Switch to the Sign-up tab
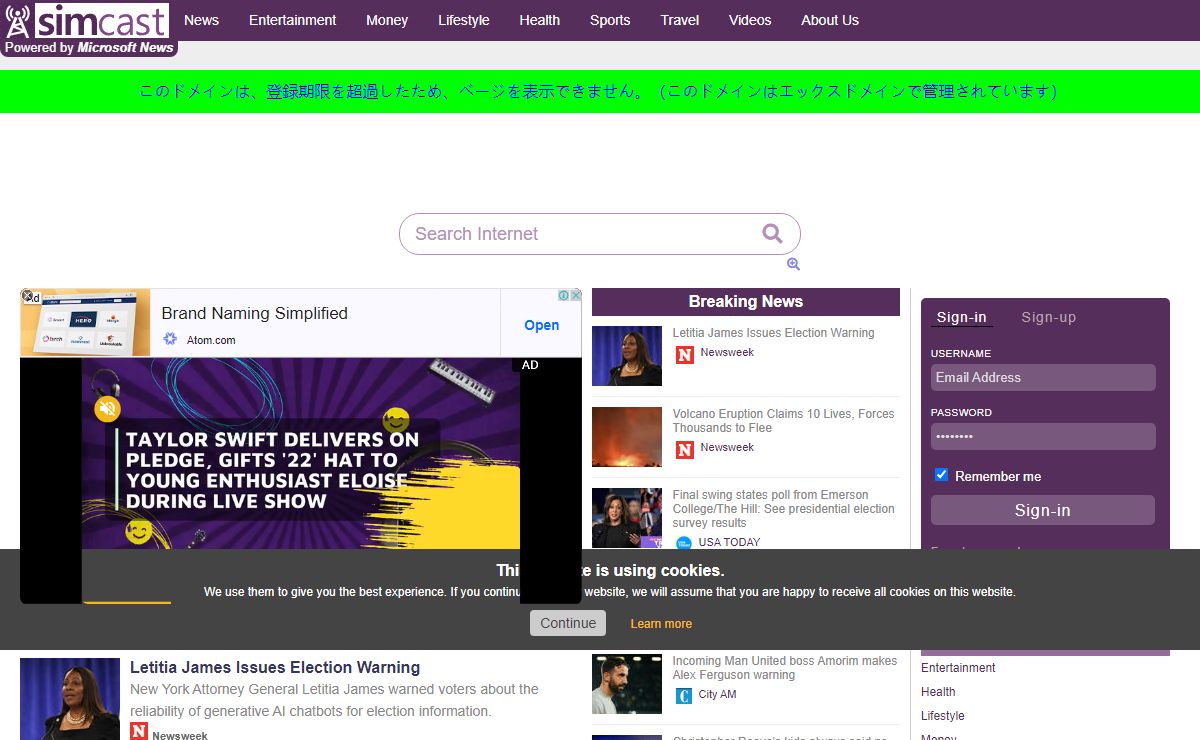Image resolution: width=1200 pixels, height=740 pixels. pos(1049,317)
